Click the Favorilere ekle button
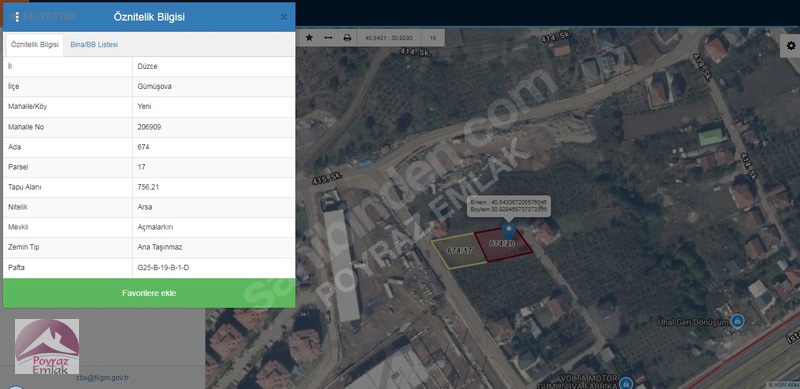The image size is (800, 389). (149, 293)
